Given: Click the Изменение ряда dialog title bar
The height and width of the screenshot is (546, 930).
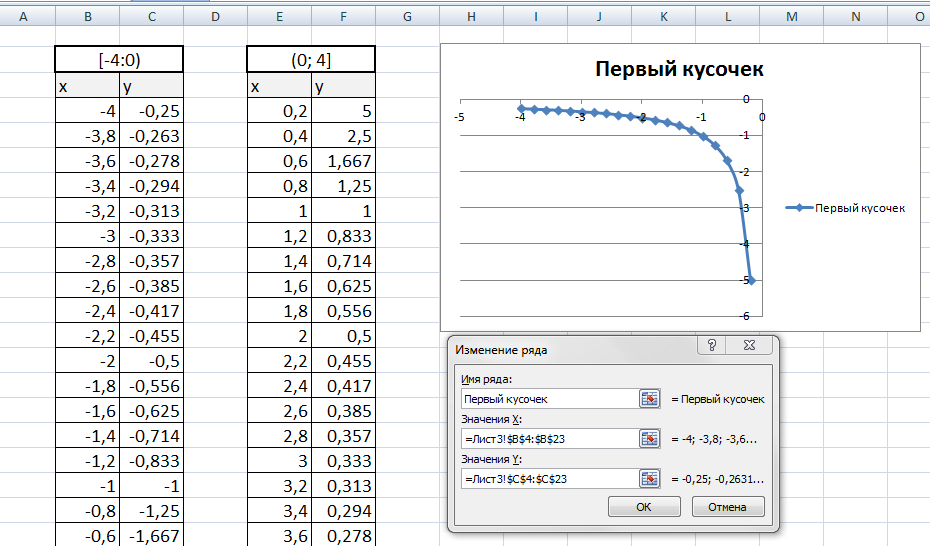Looking at the screenshot, I should 570,350.
